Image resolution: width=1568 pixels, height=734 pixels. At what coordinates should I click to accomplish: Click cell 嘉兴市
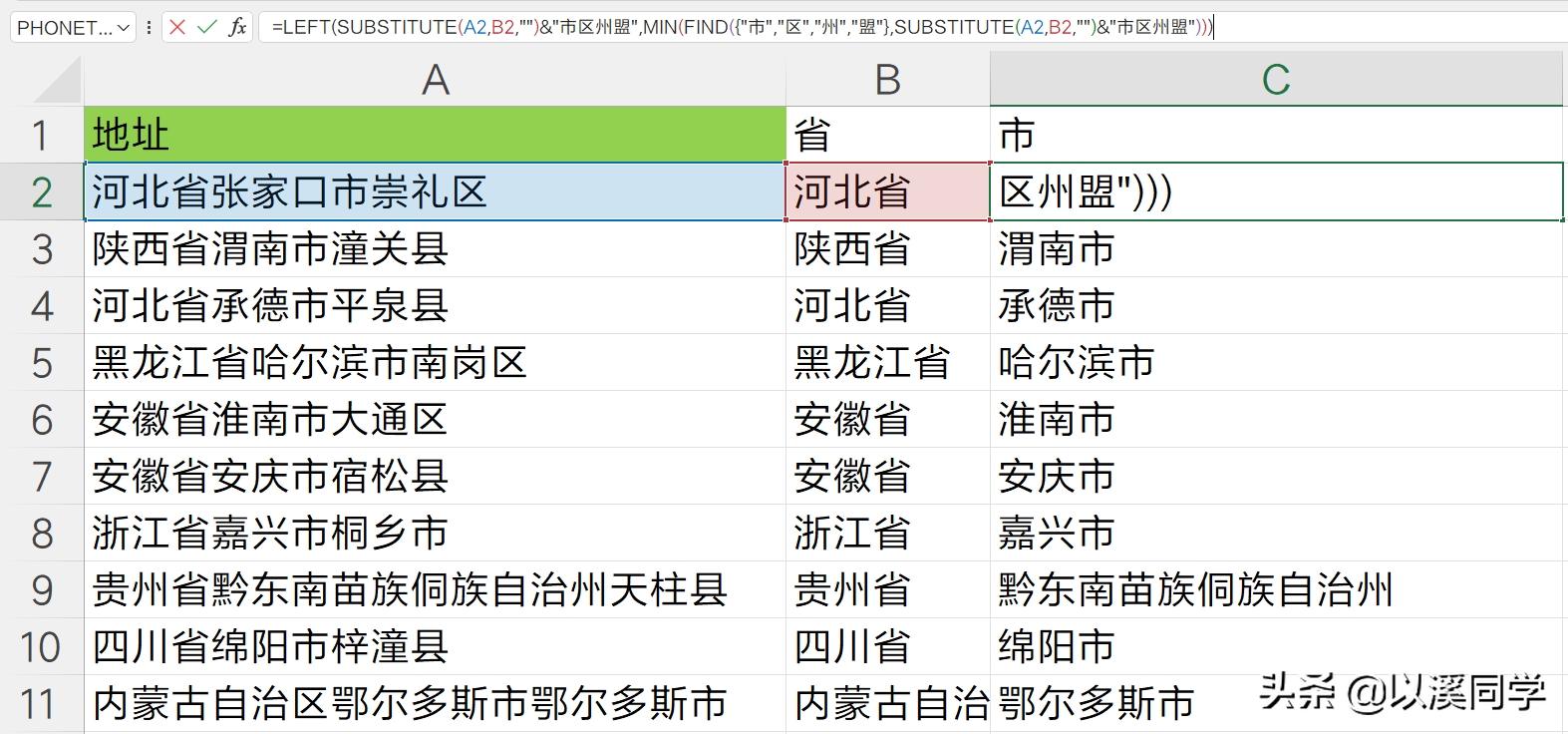coord(1276,533)
